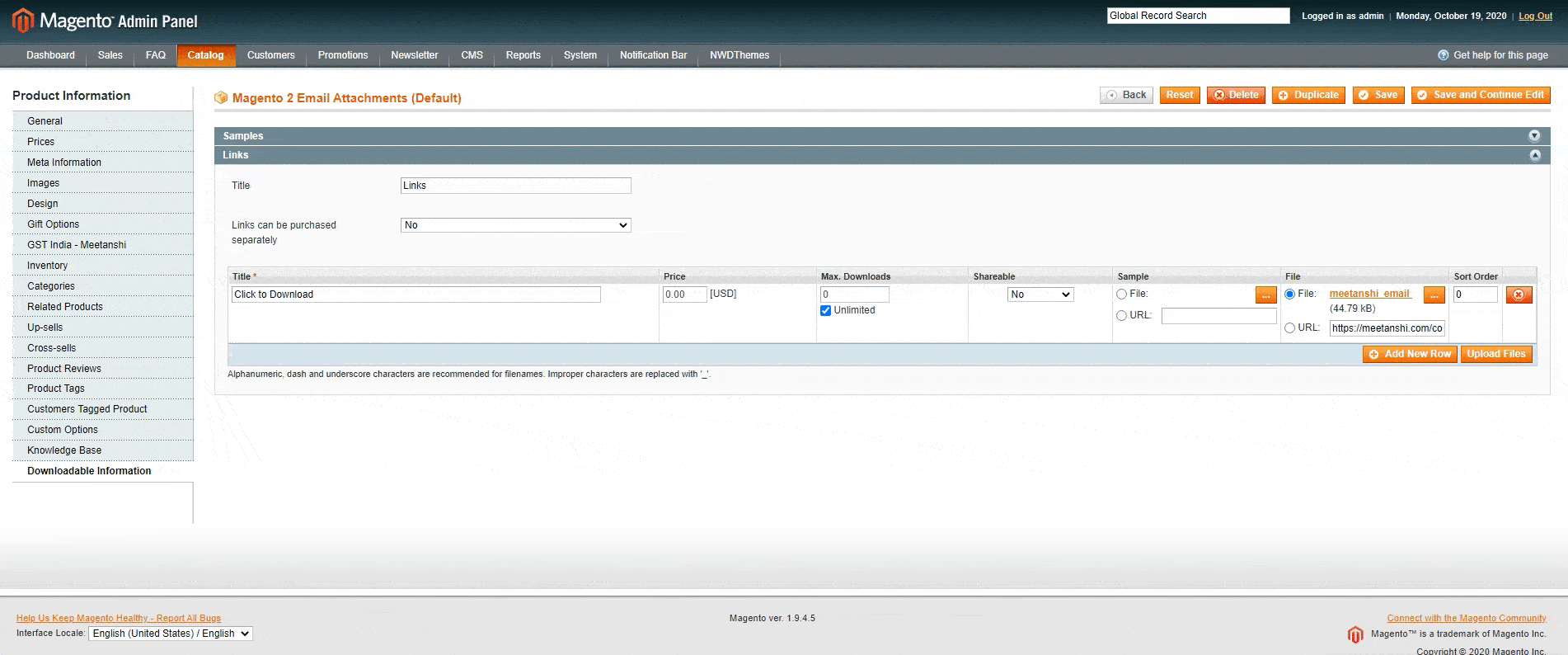Click the File browse button beside meetanshi_email

1434,295
